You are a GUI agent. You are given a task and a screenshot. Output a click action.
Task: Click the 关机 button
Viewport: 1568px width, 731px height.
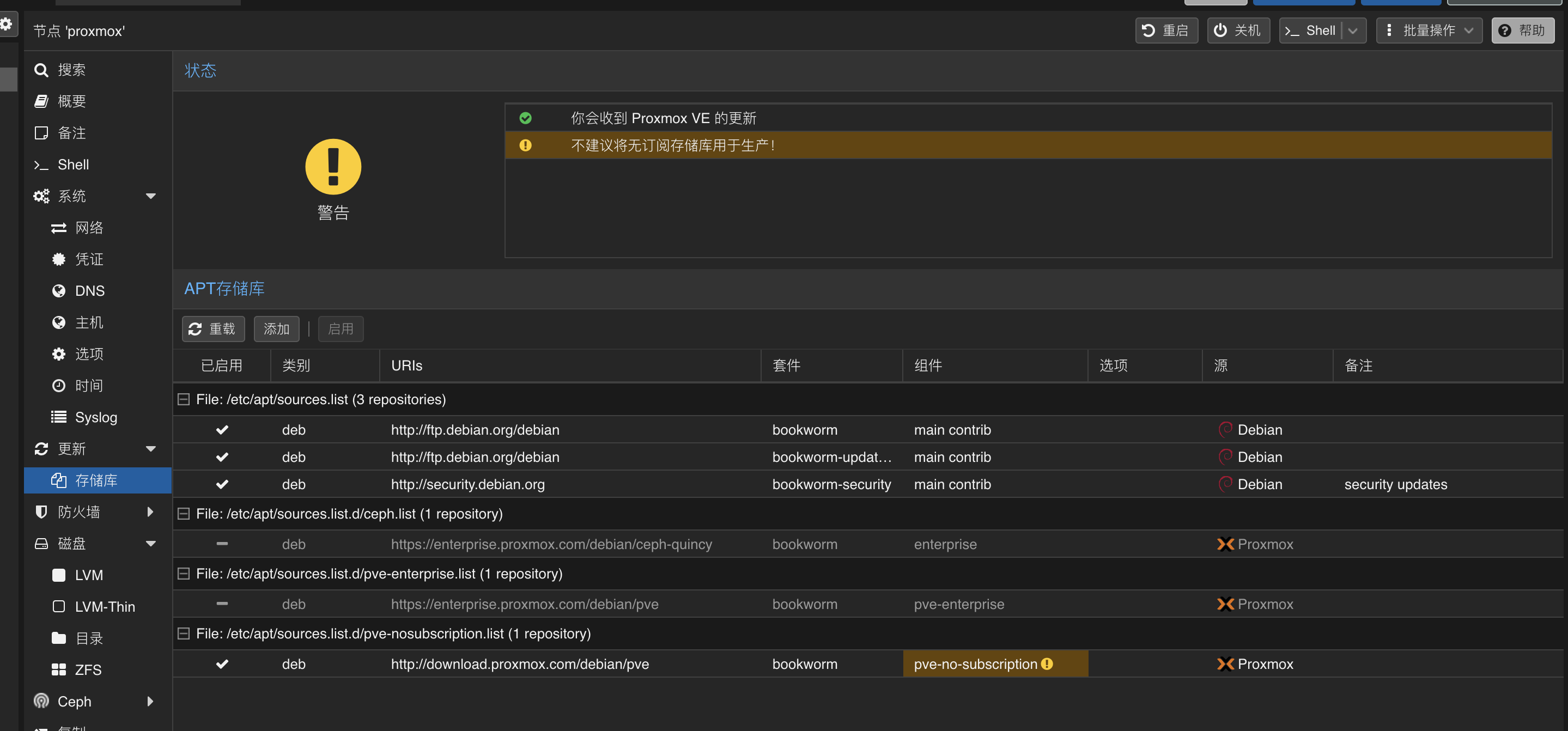click(x=1238, y=31)
